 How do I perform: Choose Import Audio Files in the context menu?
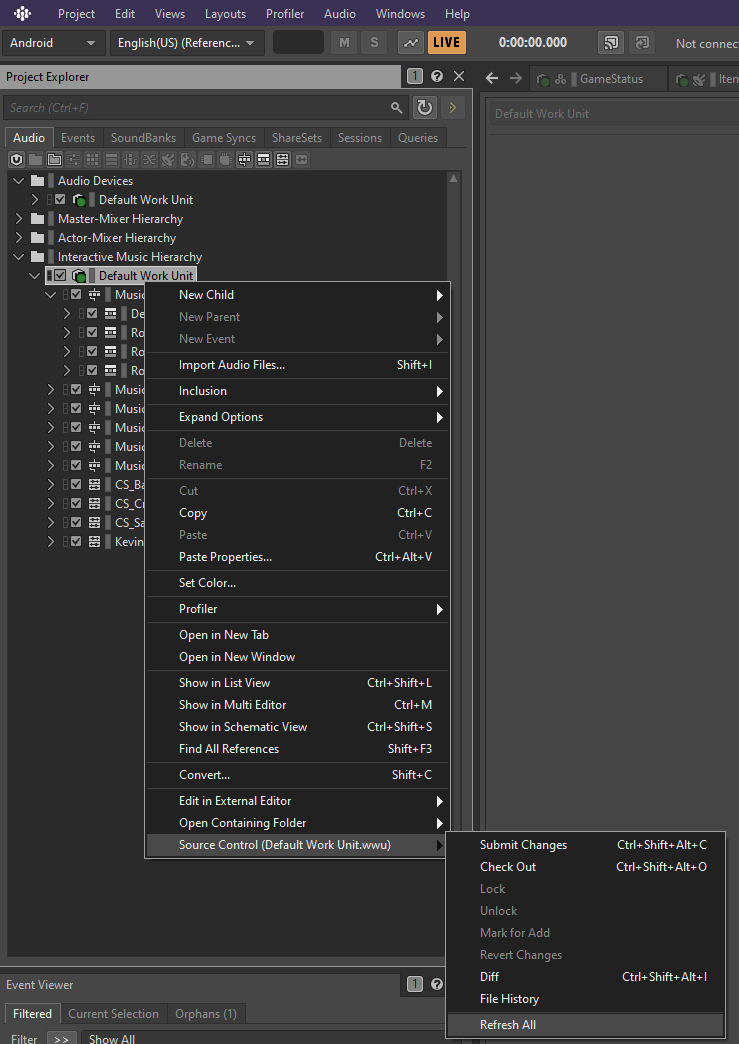297,365
